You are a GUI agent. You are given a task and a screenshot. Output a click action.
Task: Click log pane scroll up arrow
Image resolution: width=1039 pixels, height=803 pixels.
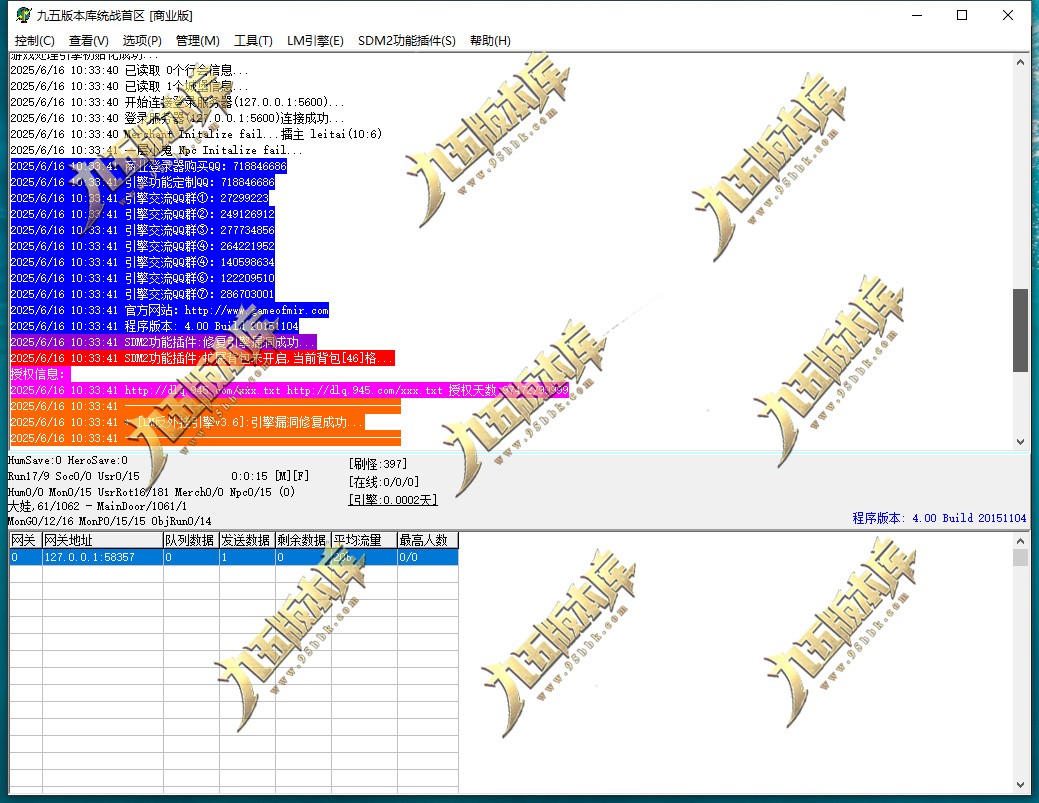[x=1020, y=62]
